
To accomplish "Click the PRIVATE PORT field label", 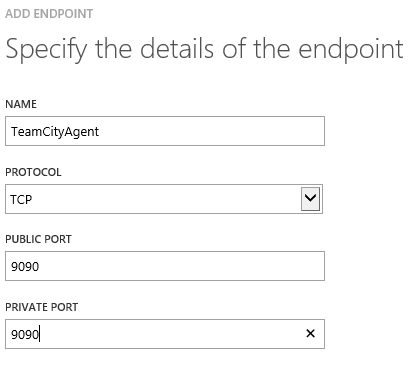I will point(42,307).
